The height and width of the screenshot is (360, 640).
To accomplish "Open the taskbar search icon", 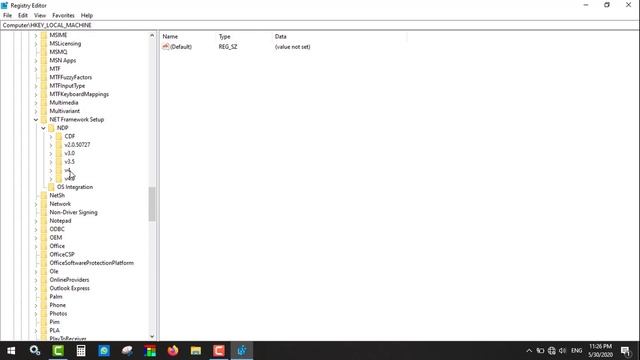I will tap(35, 351).
